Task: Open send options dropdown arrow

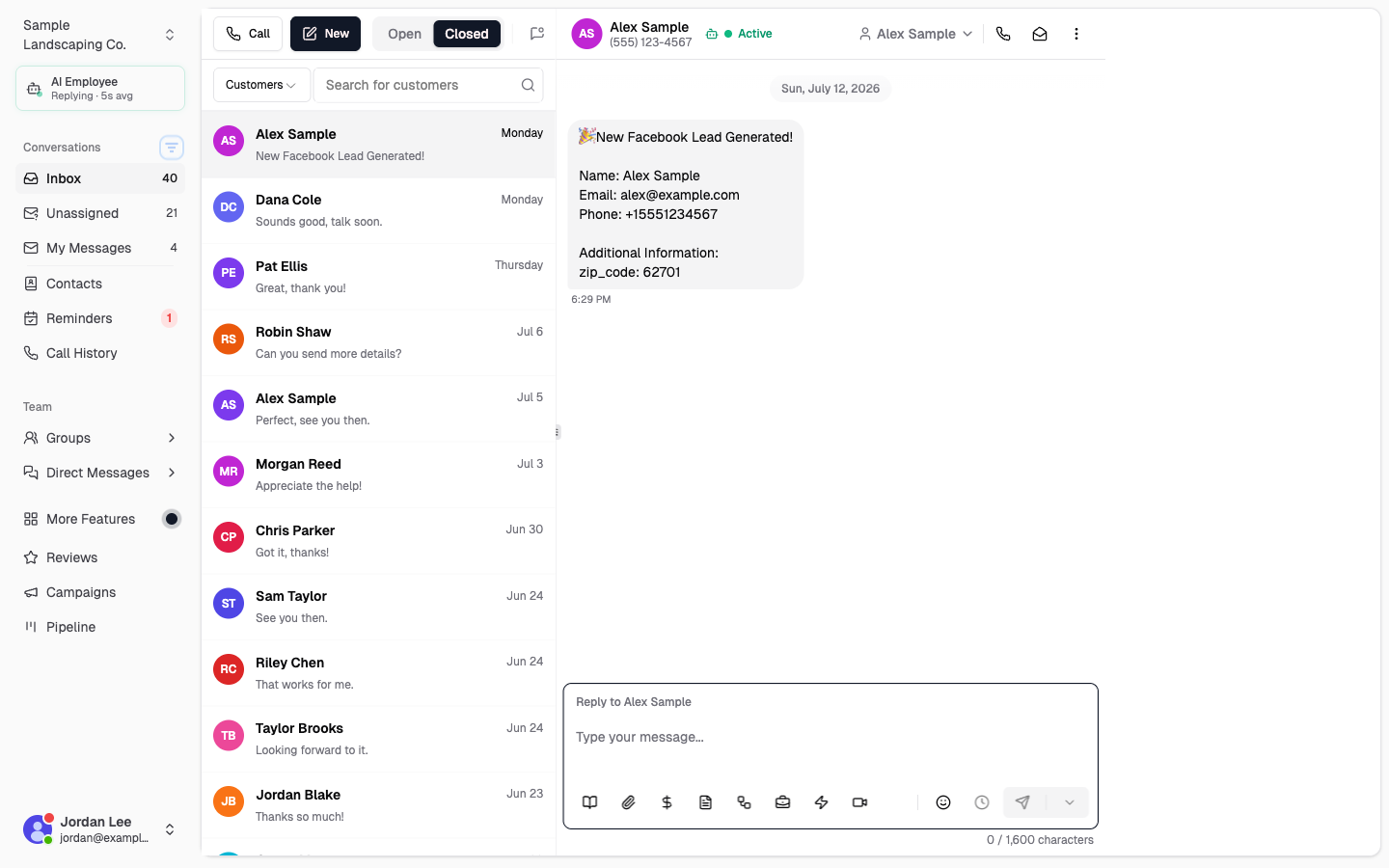Action: pos(1069,802)
